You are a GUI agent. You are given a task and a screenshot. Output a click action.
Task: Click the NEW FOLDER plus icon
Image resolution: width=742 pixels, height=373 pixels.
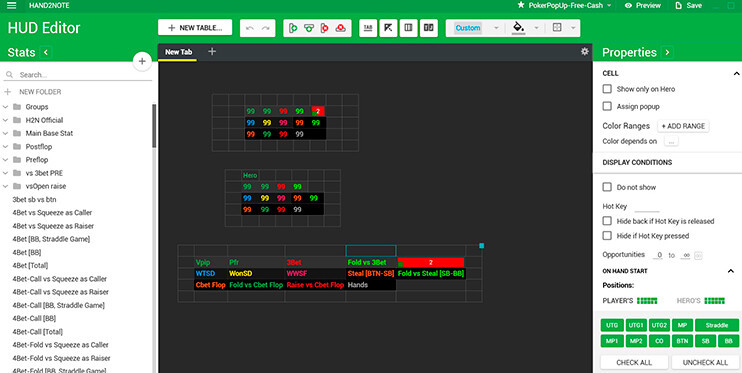click(7, 91)
